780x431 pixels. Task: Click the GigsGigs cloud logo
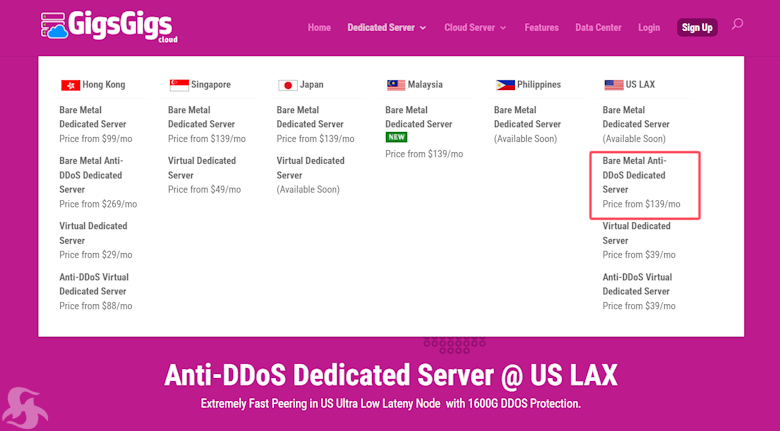click(x=109, y=26)
